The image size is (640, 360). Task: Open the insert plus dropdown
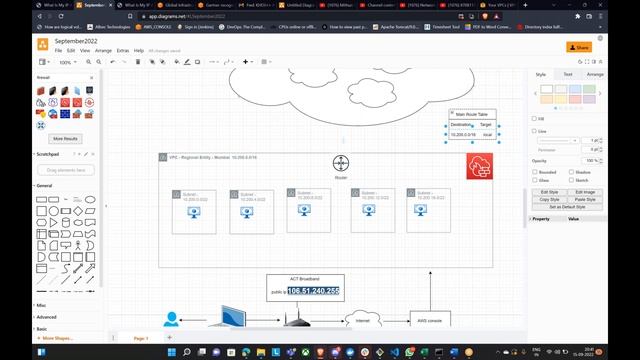[x=248, y=62]
